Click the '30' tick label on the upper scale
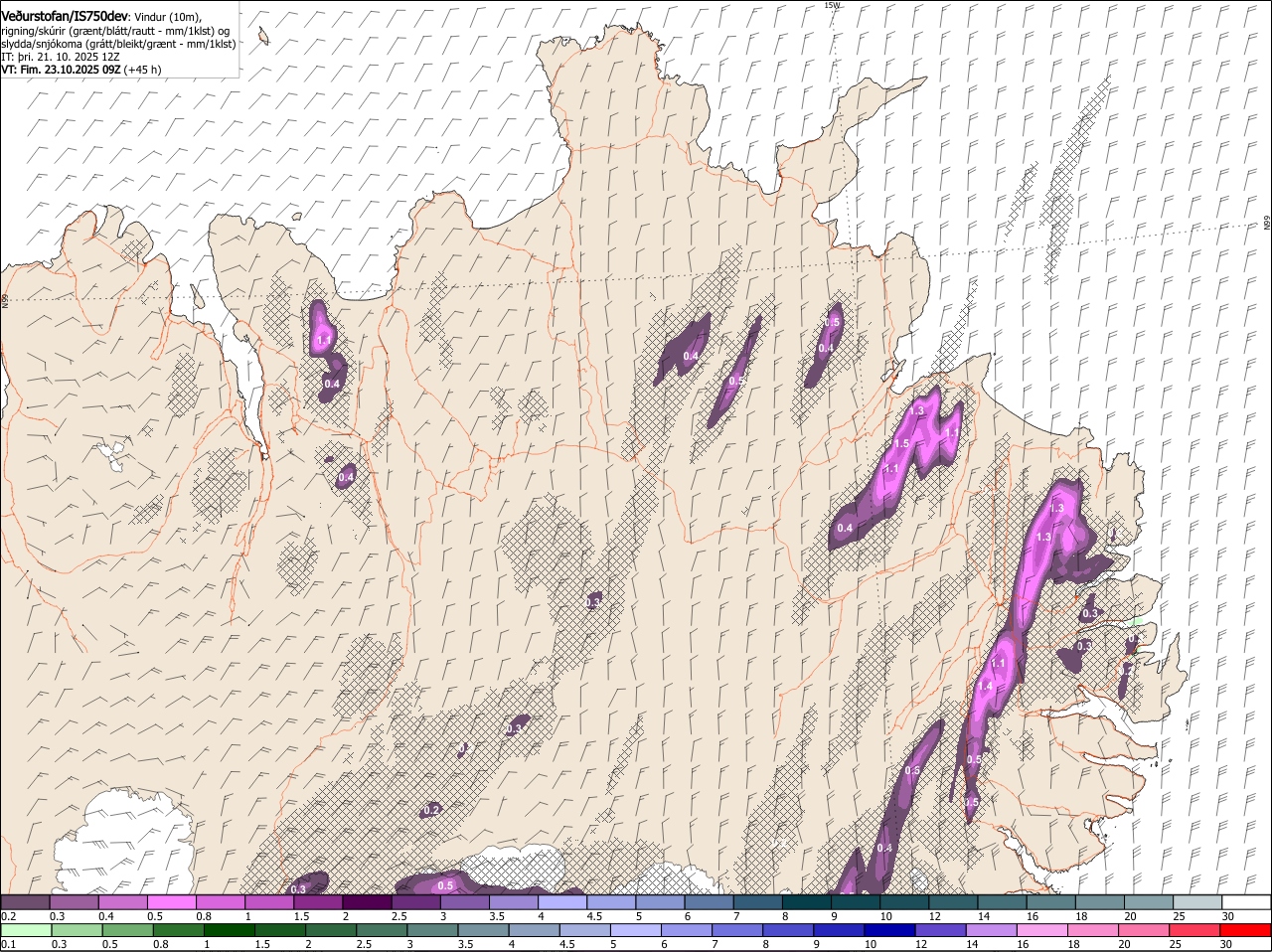 pyautogui.click(x=1228, y=916)
